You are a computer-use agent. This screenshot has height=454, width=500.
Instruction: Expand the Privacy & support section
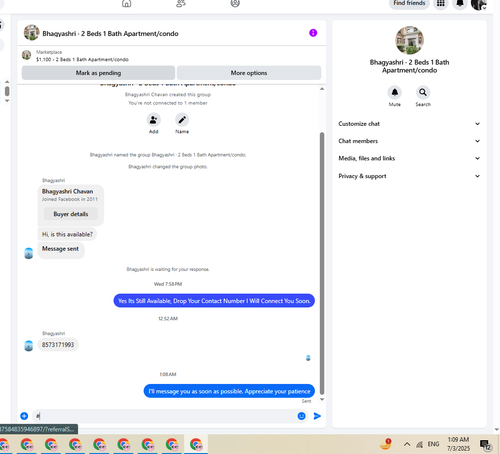point(409,176)
